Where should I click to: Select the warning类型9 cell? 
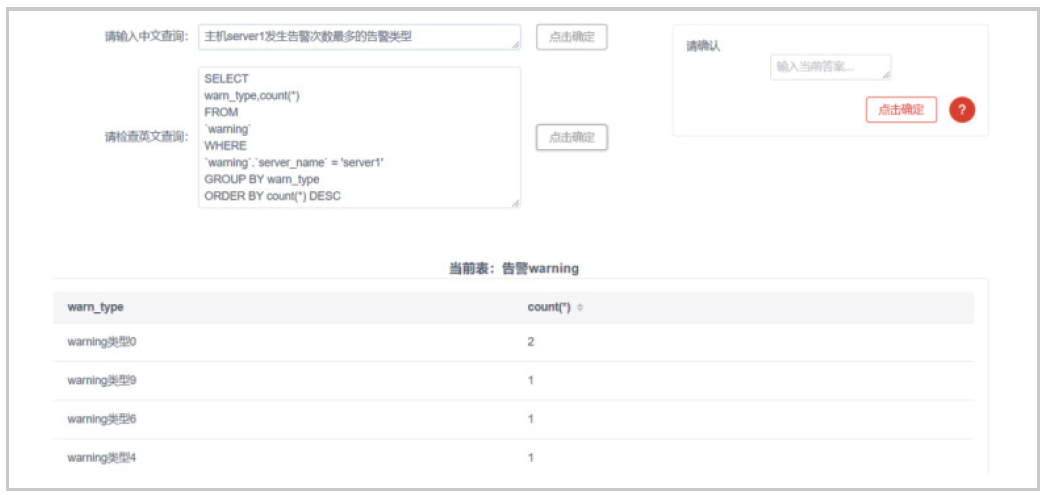(x=102, y=380)
